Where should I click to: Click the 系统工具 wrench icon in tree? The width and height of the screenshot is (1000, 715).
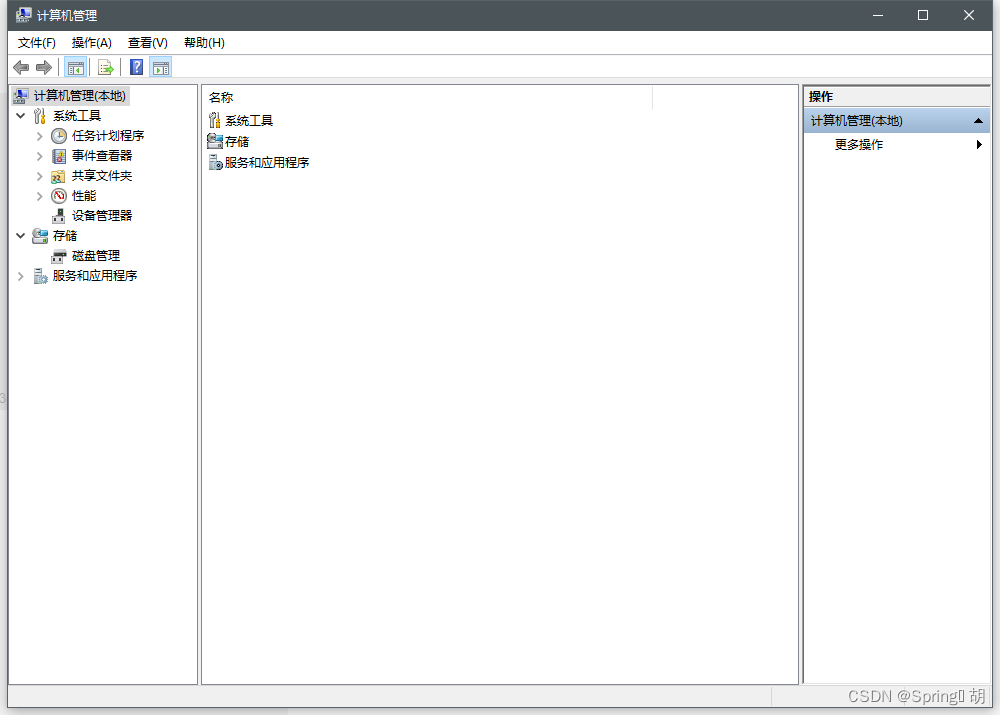point(40,115)
